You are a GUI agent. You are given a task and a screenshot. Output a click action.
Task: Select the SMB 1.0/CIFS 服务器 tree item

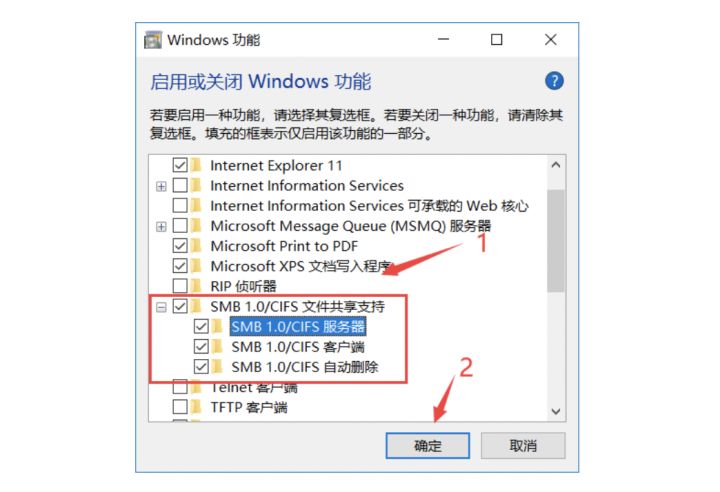pos(298,327)
